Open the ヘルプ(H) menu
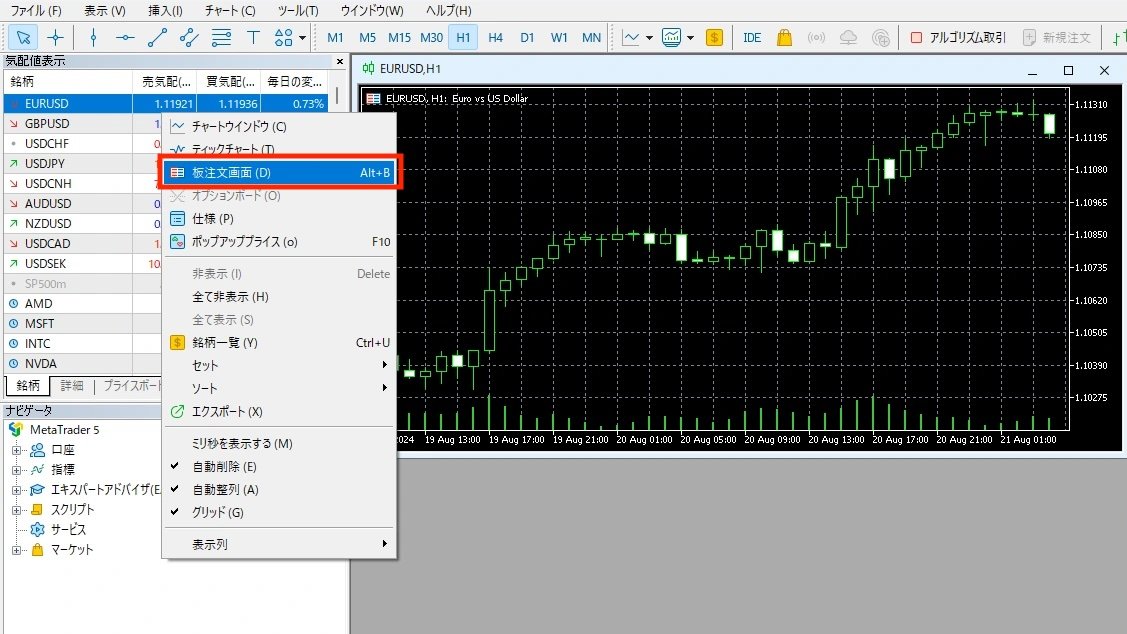This screenshot has width=1127, height=634. pyautogui.click(x=448, y=11)
